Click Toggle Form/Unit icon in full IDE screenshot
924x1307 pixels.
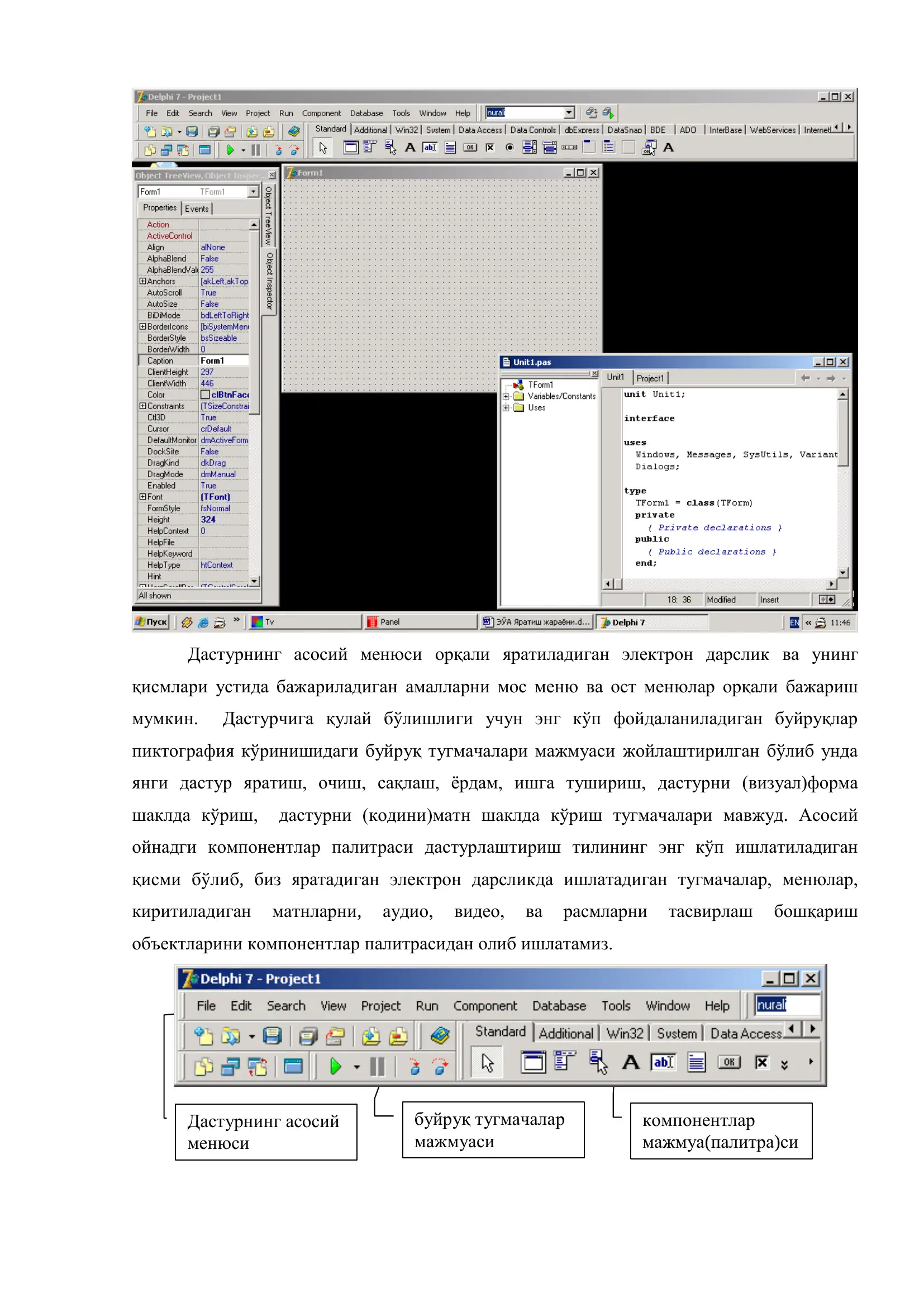183,150
